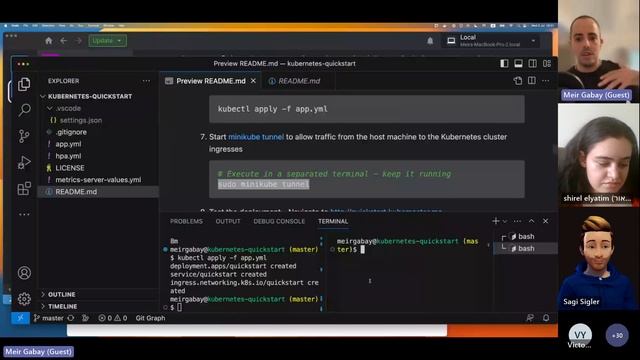Open Manage gear in activity bar
The height and width of the screenshot is (360, 640).
(x=24, y=299)
